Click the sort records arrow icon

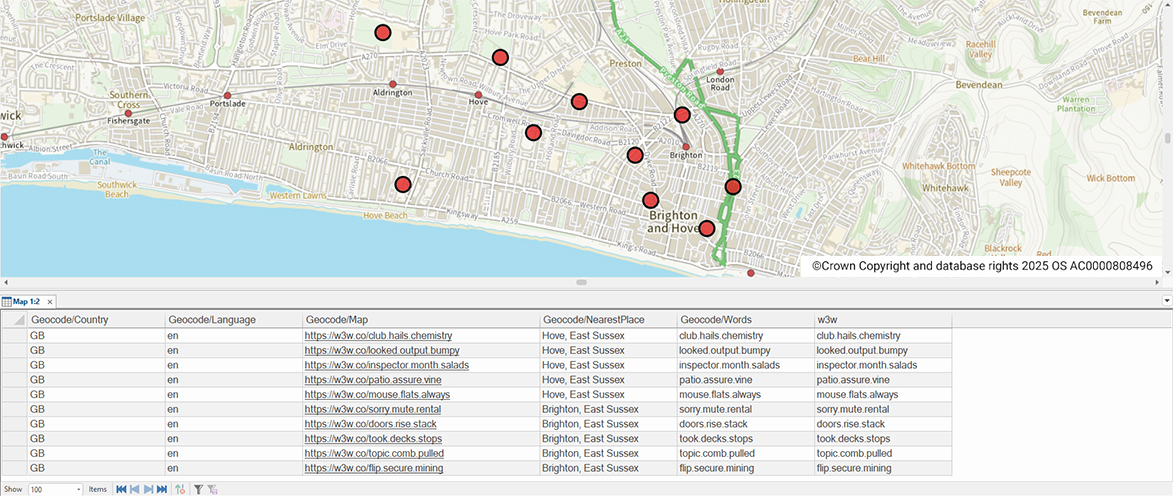(x=180, y=489)
